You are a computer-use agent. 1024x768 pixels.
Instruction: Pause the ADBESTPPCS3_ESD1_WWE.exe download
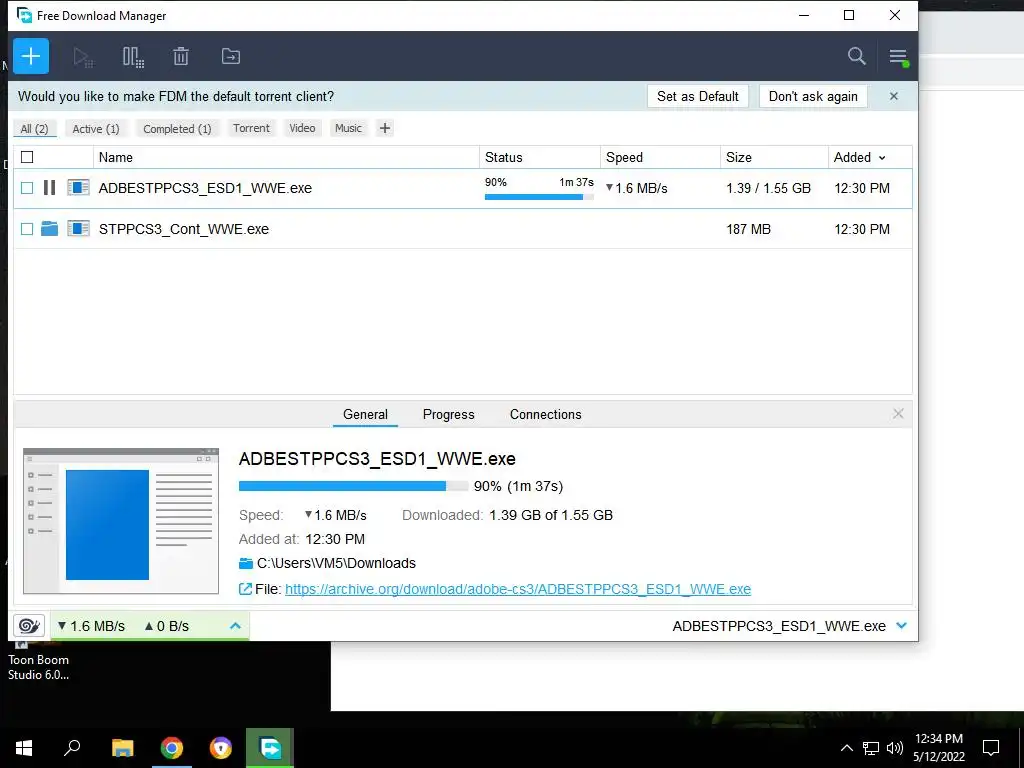point(49,188)
